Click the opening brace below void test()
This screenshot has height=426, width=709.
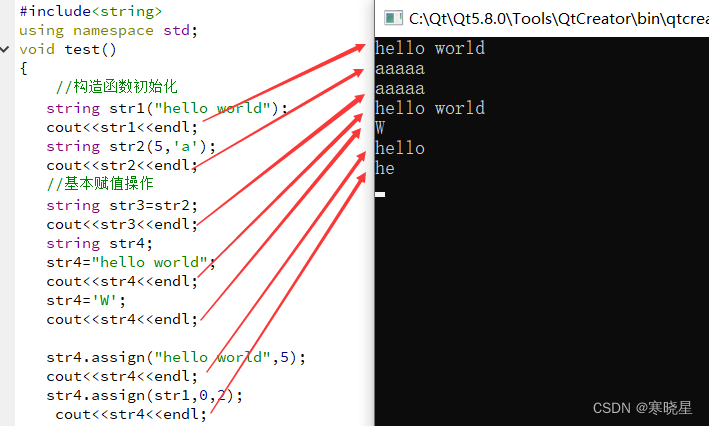pyautogui.click(x=24, y=68)
